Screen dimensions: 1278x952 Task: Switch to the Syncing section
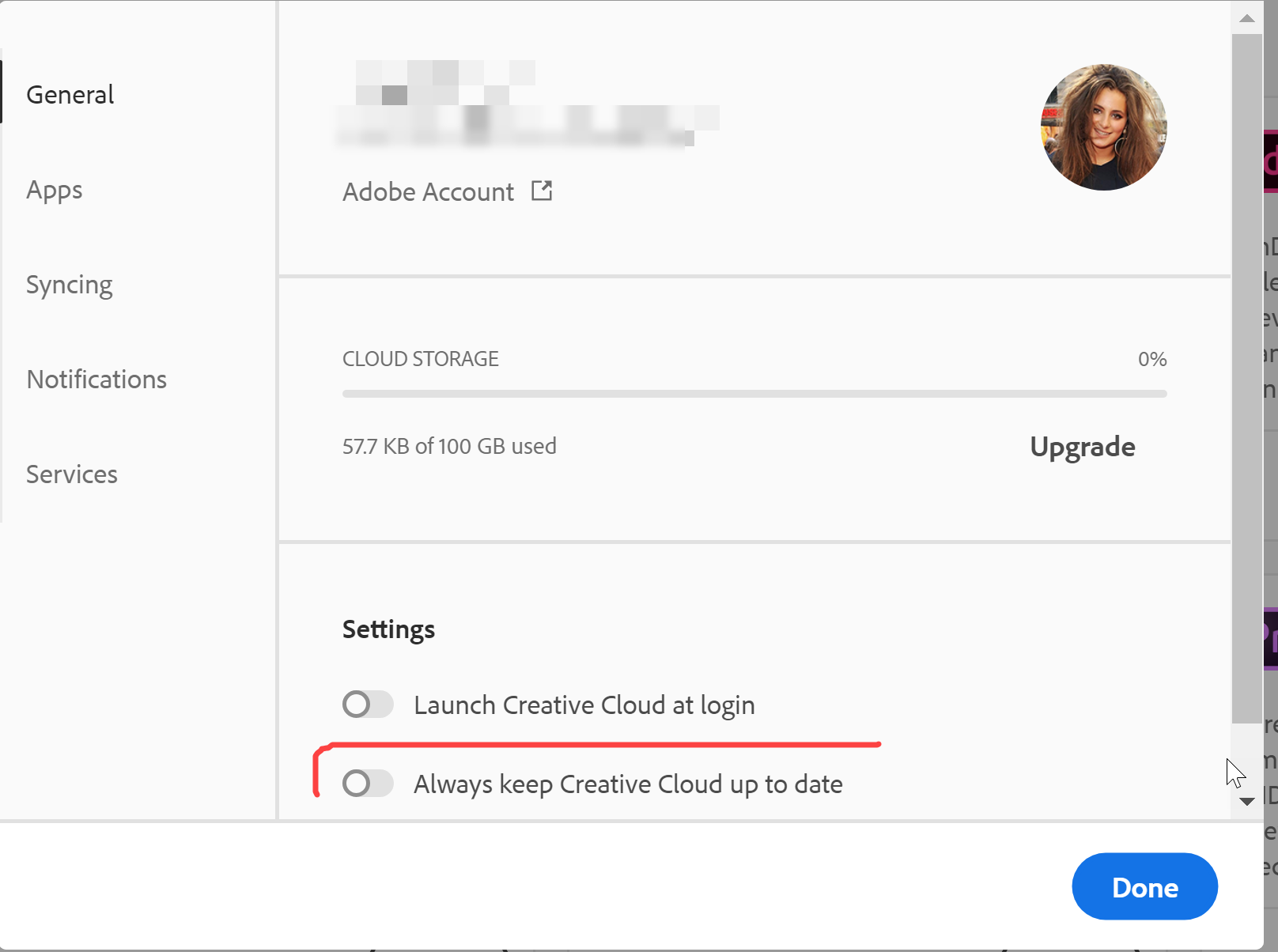click(x=69, y=284)
